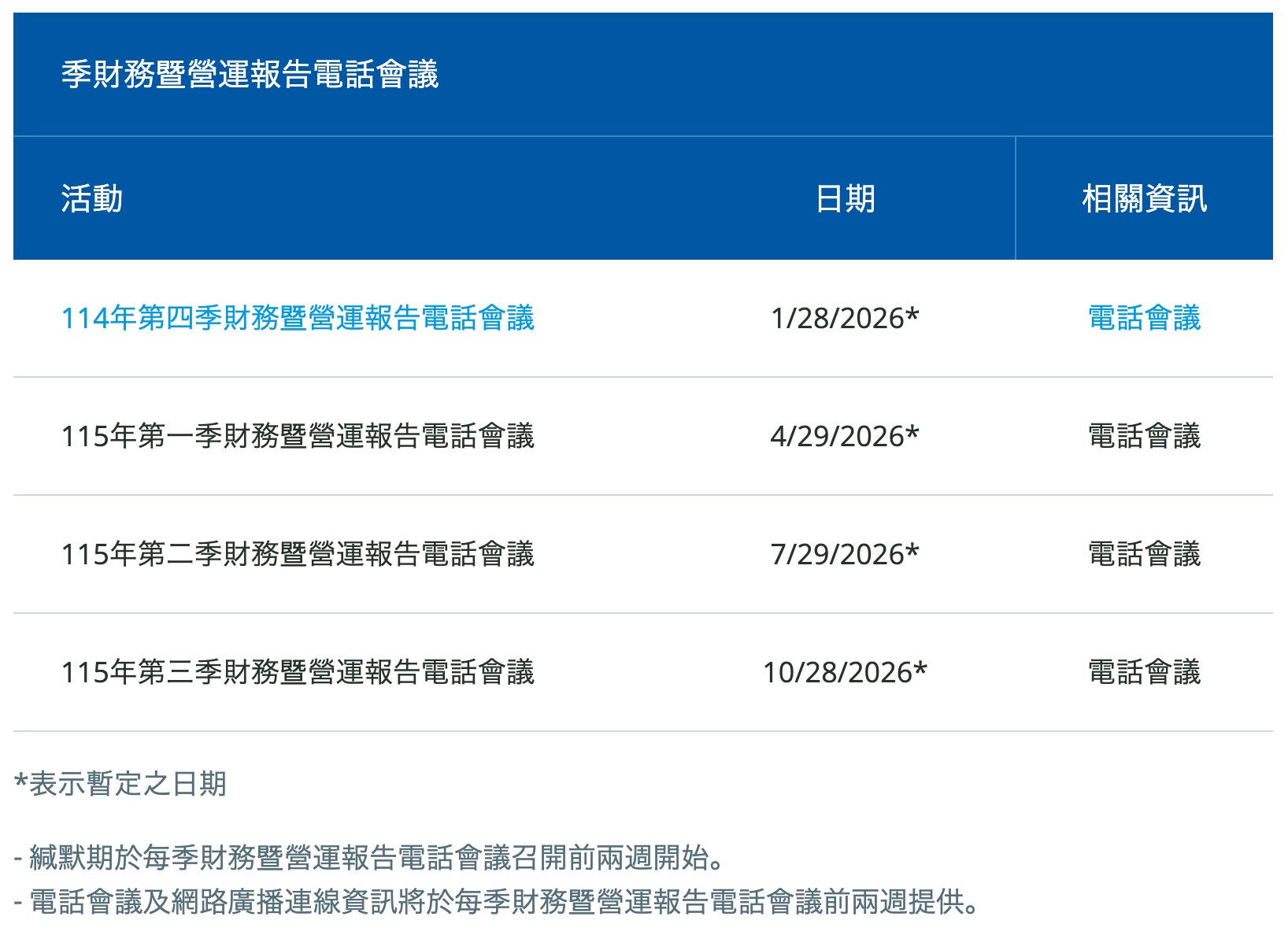This screenshot has height=935, width=1288.
Task: Click the date 1/28/2026*
Action: point(845,318)
